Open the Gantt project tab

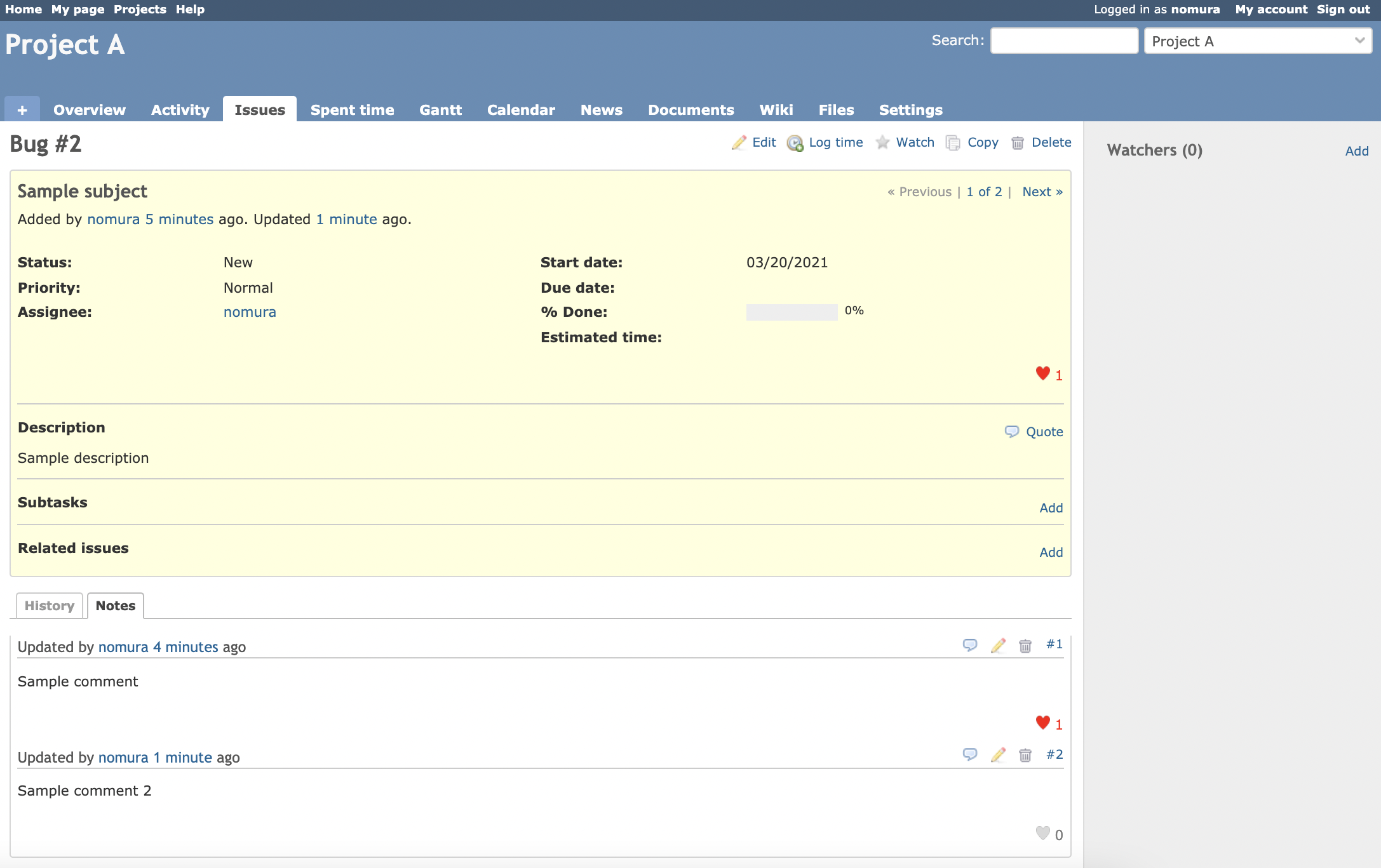tap(440, 110)
